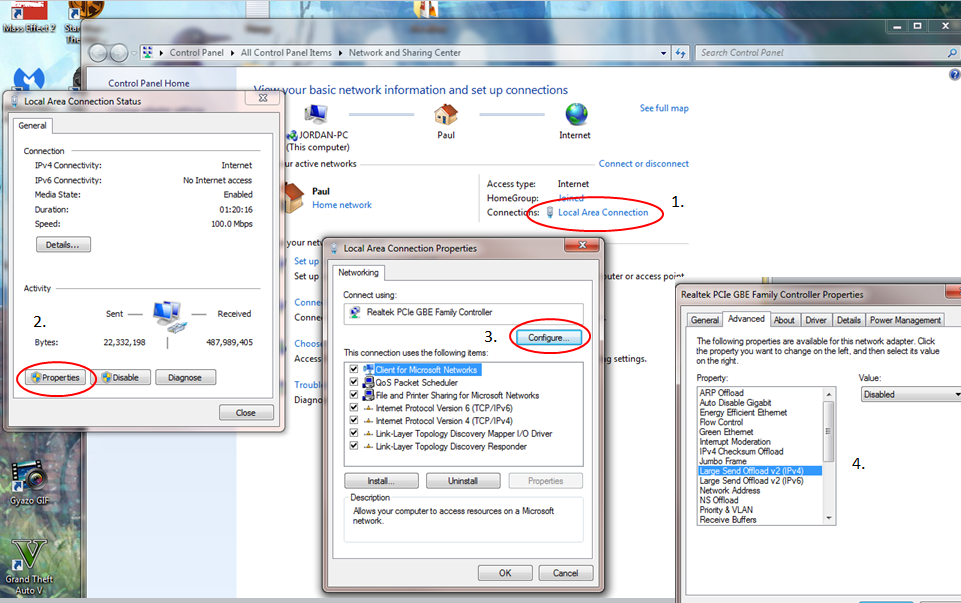This screenshot has width=961, height=603.
Task: Click See full map link
Action: pyautogui.click(x=664, y=108)
